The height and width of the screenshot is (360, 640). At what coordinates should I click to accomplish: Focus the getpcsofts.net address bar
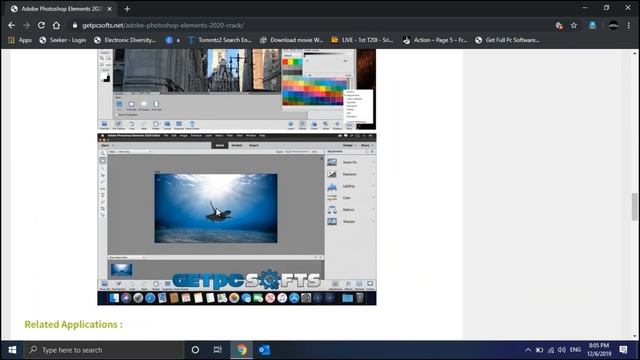310,25
